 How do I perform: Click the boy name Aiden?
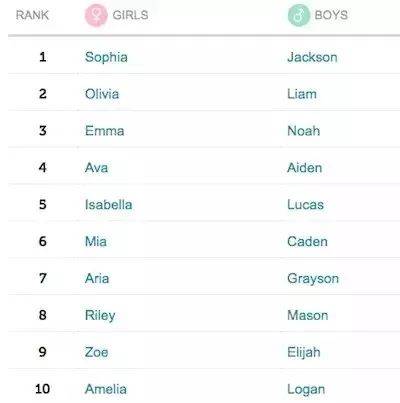[305, 168]
